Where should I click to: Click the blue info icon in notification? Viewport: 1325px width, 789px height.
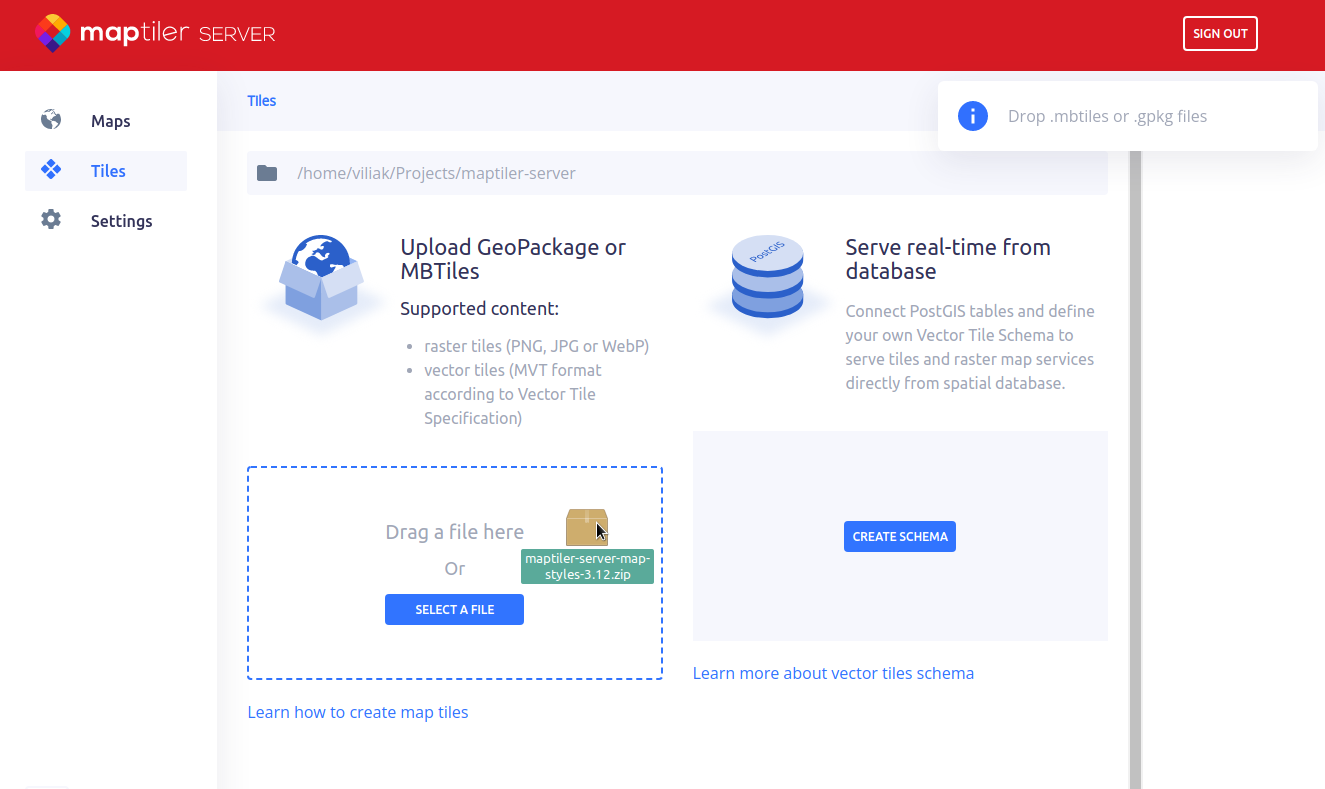(x=972, y=116)
